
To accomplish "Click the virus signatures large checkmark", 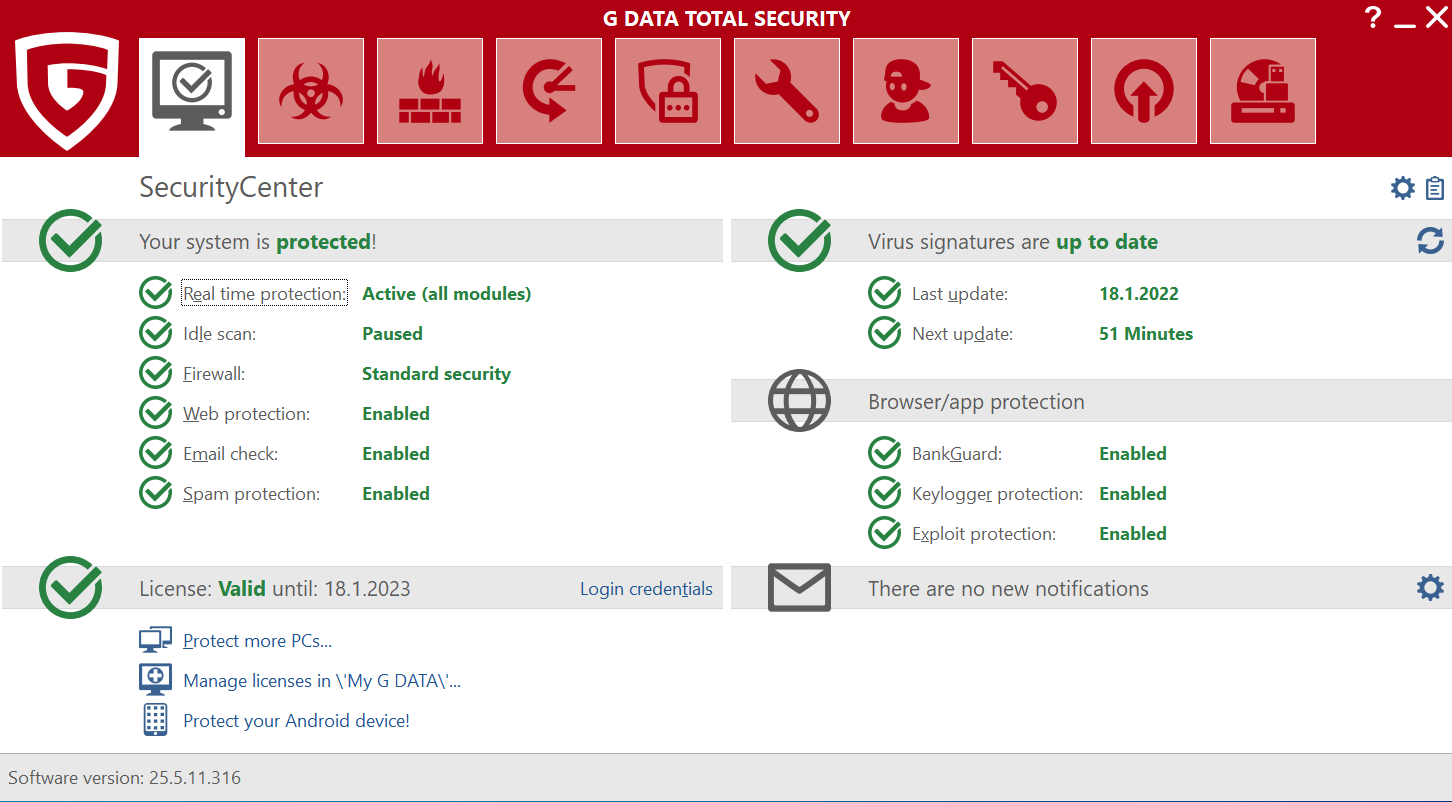I will [x=799, y=240].
